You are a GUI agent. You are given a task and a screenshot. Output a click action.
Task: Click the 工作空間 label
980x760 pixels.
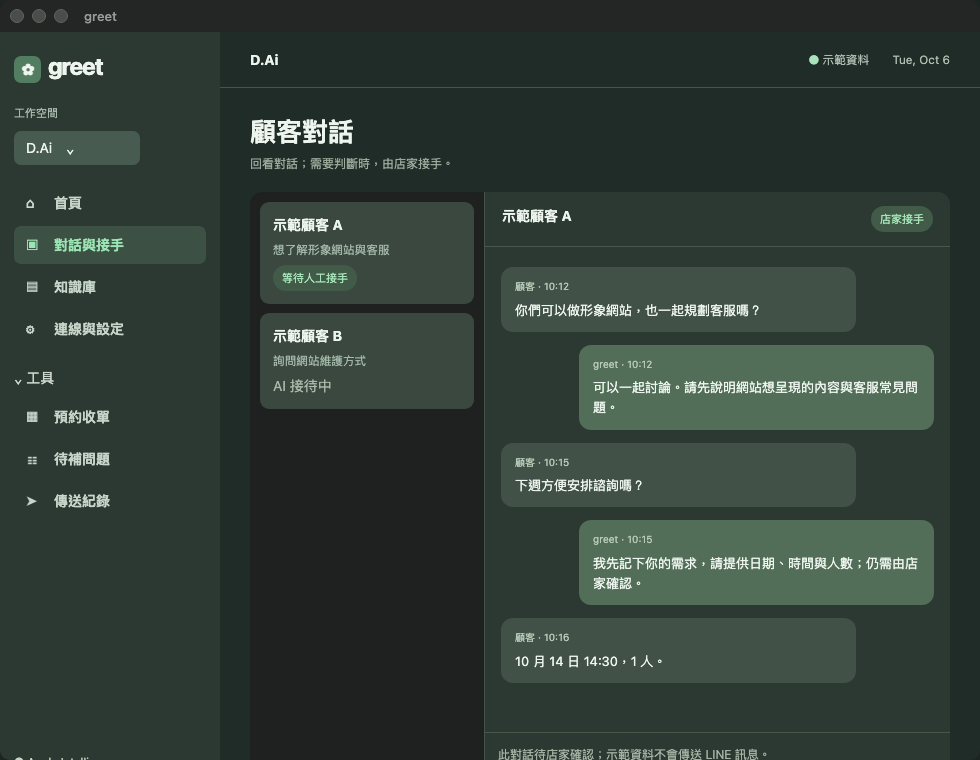(36, 113)
